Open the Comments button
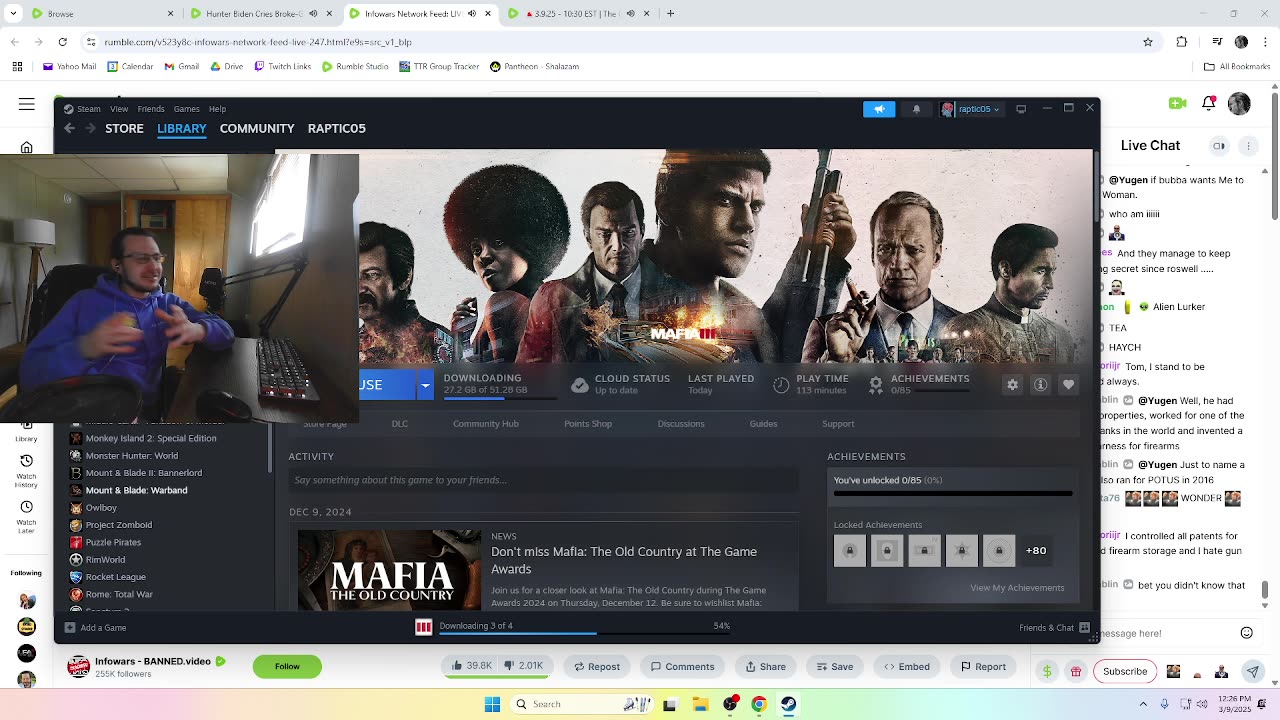Image resolution: width=1280 pixels, height=720 pixels. pos(683,667)
